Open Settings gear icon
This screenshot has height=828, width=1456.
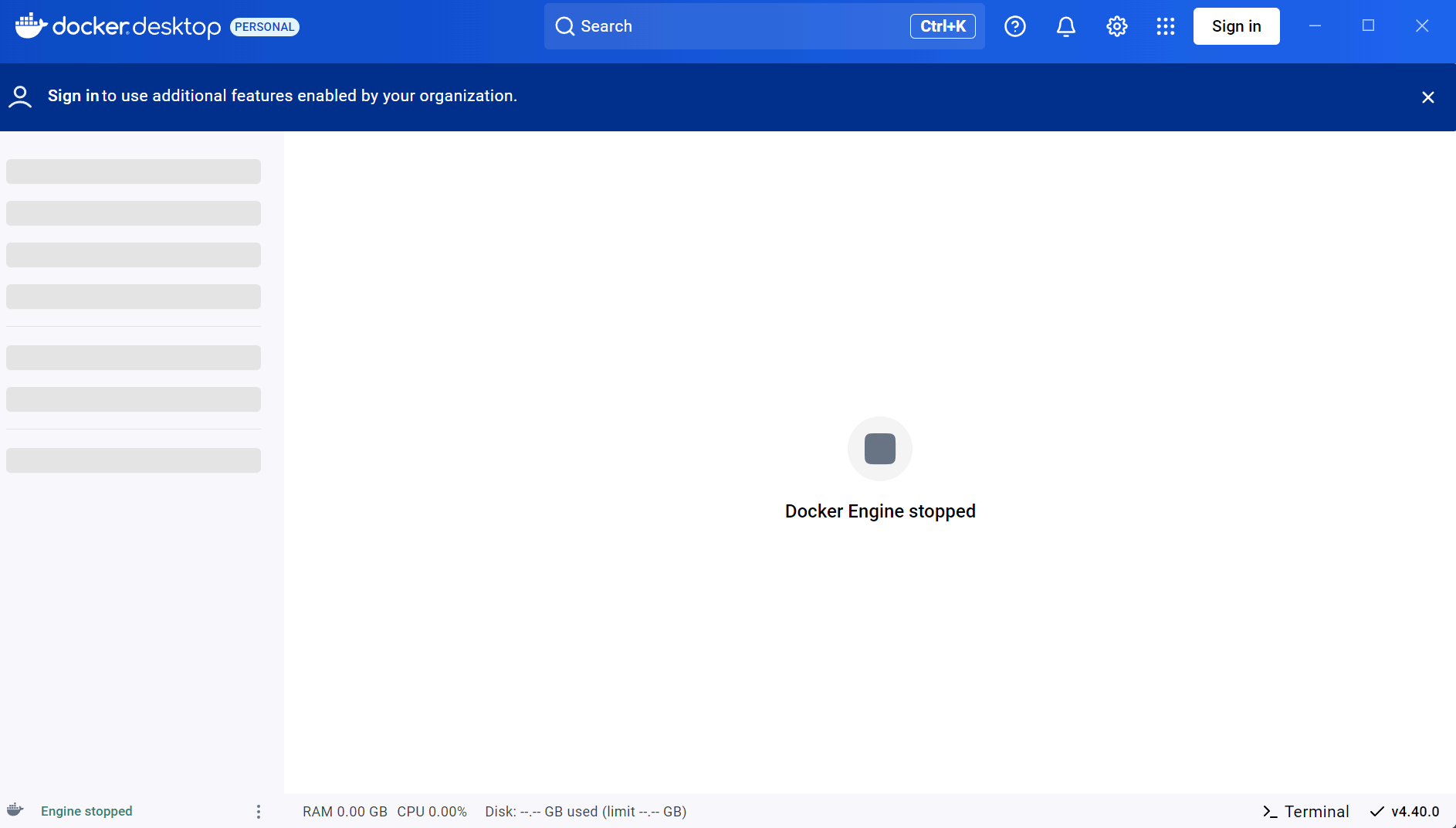pos(1117,26)
